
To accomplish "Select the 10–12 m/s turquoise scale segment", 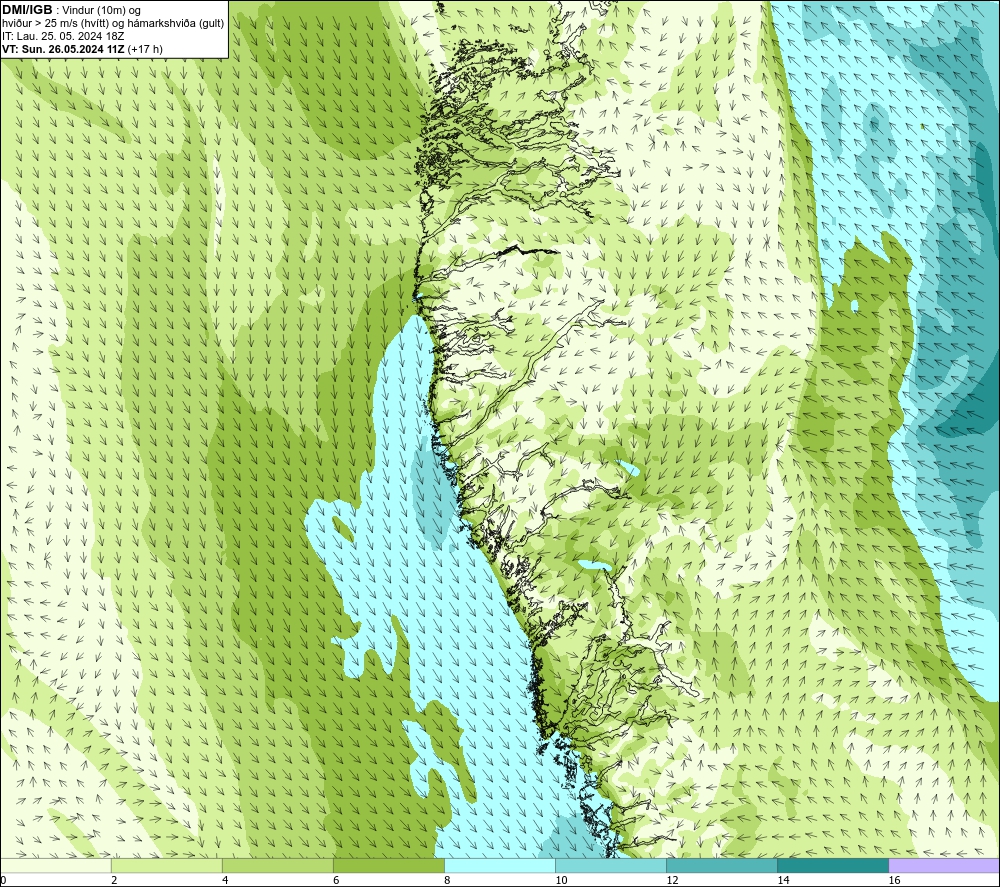I will click(x=611, y=865).
